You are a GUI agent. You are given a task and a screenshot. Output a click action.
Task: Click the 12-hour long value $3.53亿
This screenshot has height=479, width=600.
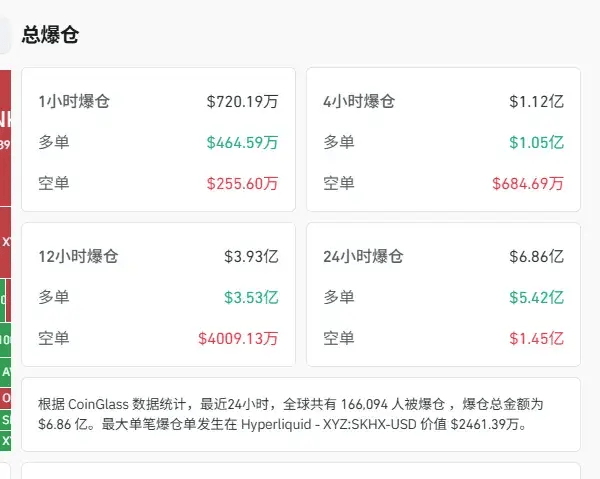coord(251,297)
